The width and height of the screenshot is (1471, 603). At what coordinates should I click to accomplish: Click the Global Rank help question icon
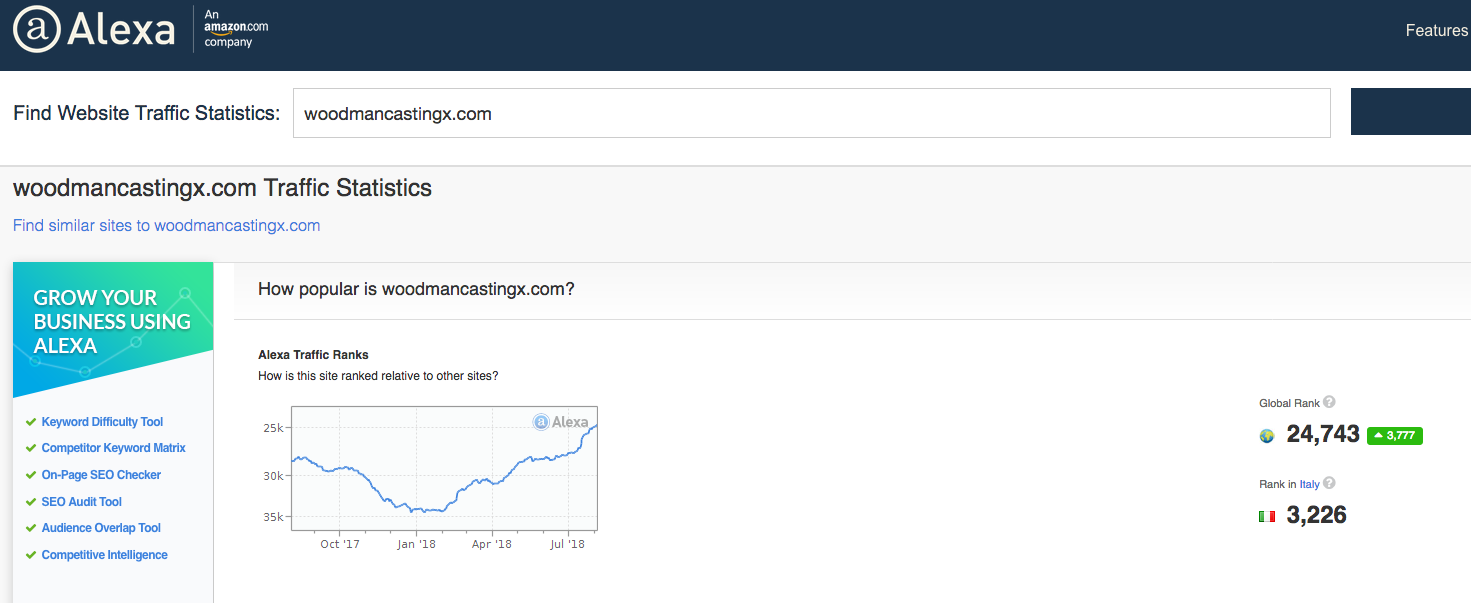[1329, 402]
